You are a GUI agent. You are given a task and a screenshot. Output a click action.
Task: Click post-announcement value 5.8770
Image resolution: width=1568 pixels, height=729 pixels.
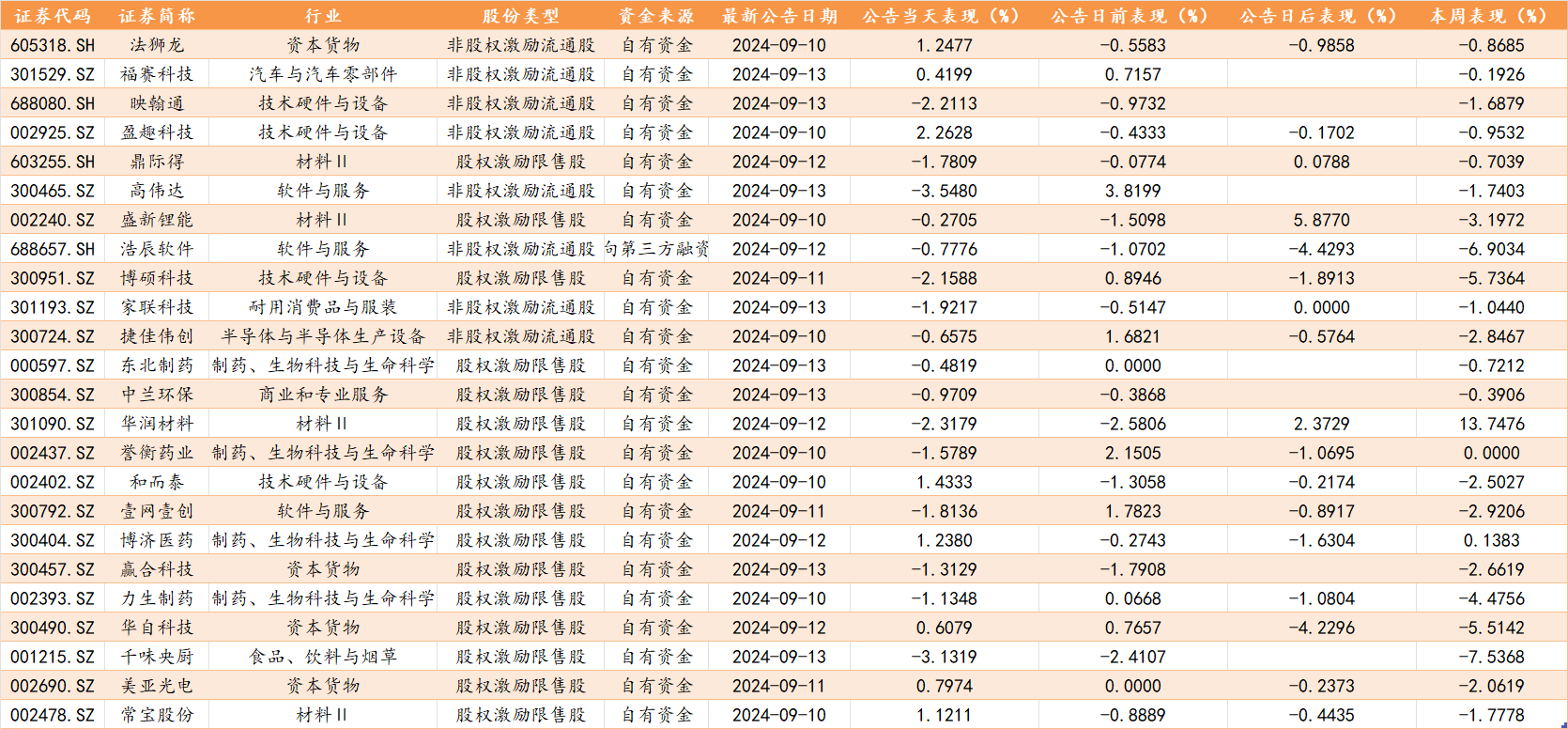1322,220
